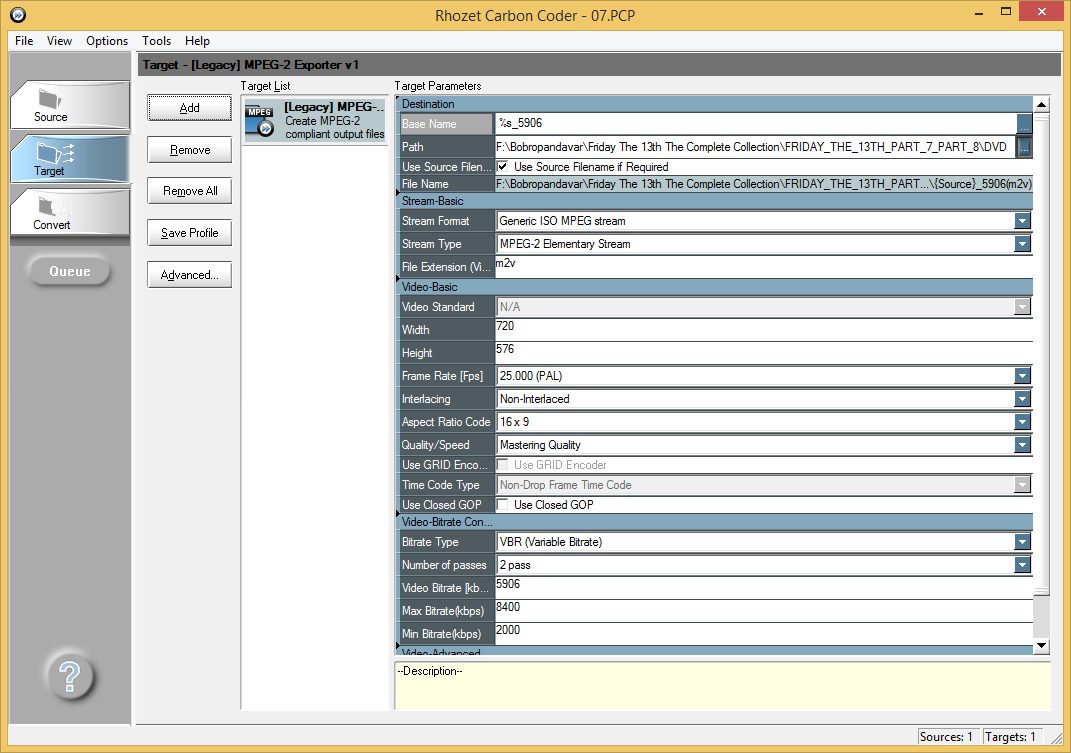This screenshot has width=1071, height=753.
Task: Select the [Legacy] MPEG-2 target entry
Action: (316, 121)
